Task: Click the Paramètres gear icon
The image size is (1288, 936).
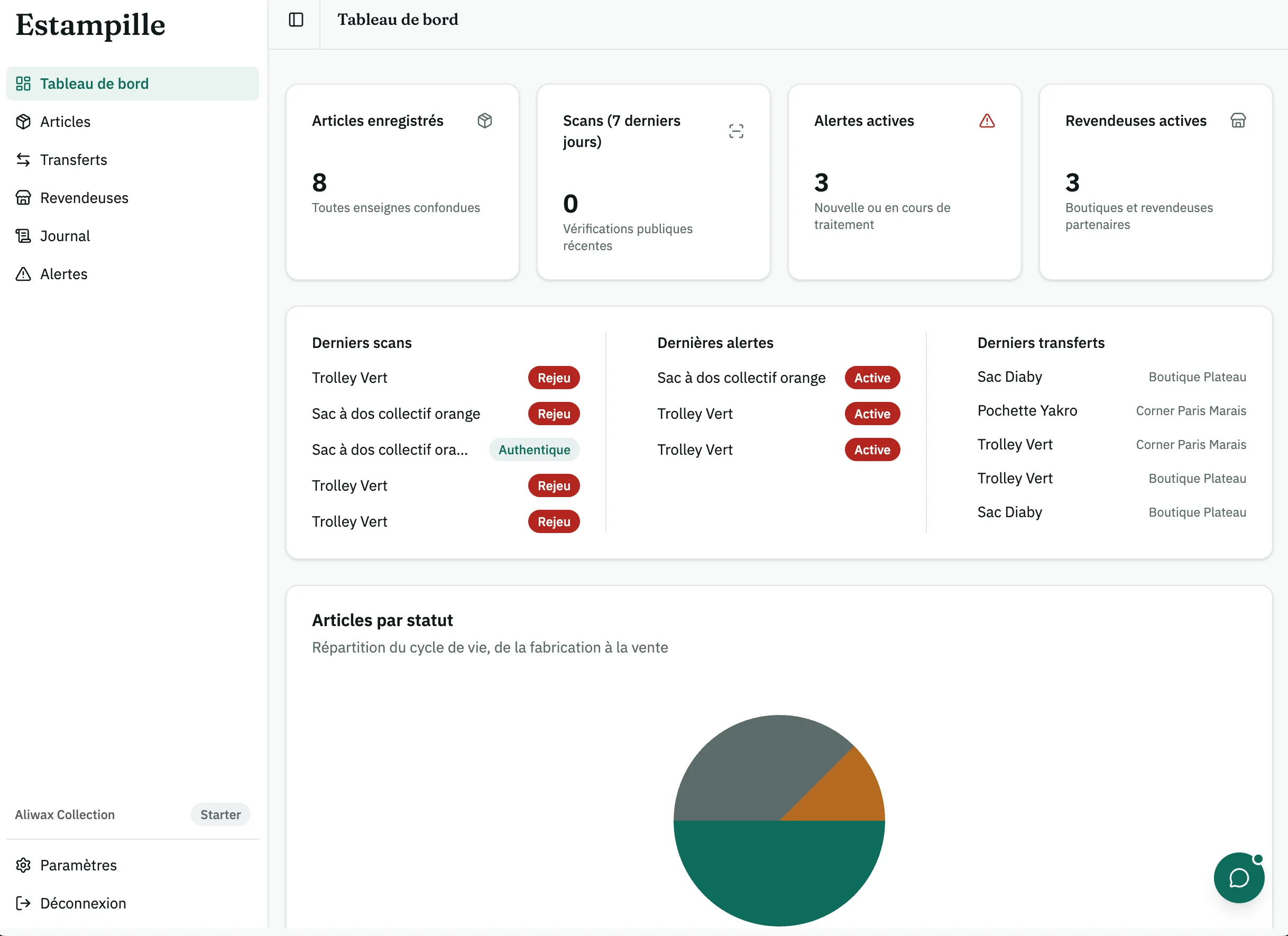Action: pos(23,865)
